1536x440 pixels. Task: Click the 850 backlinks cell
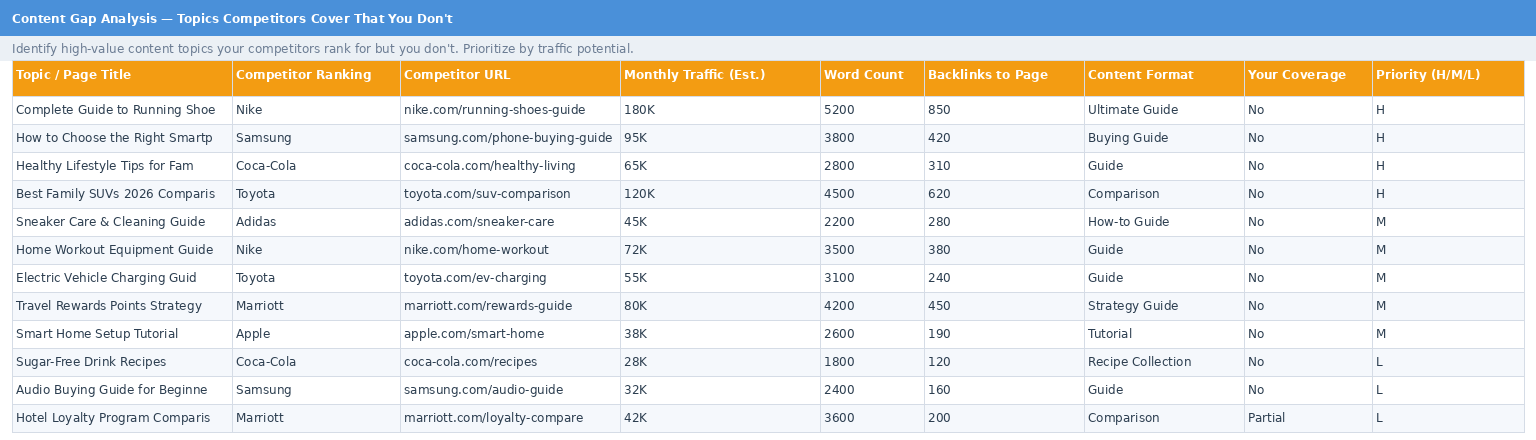coord(1004,110)
